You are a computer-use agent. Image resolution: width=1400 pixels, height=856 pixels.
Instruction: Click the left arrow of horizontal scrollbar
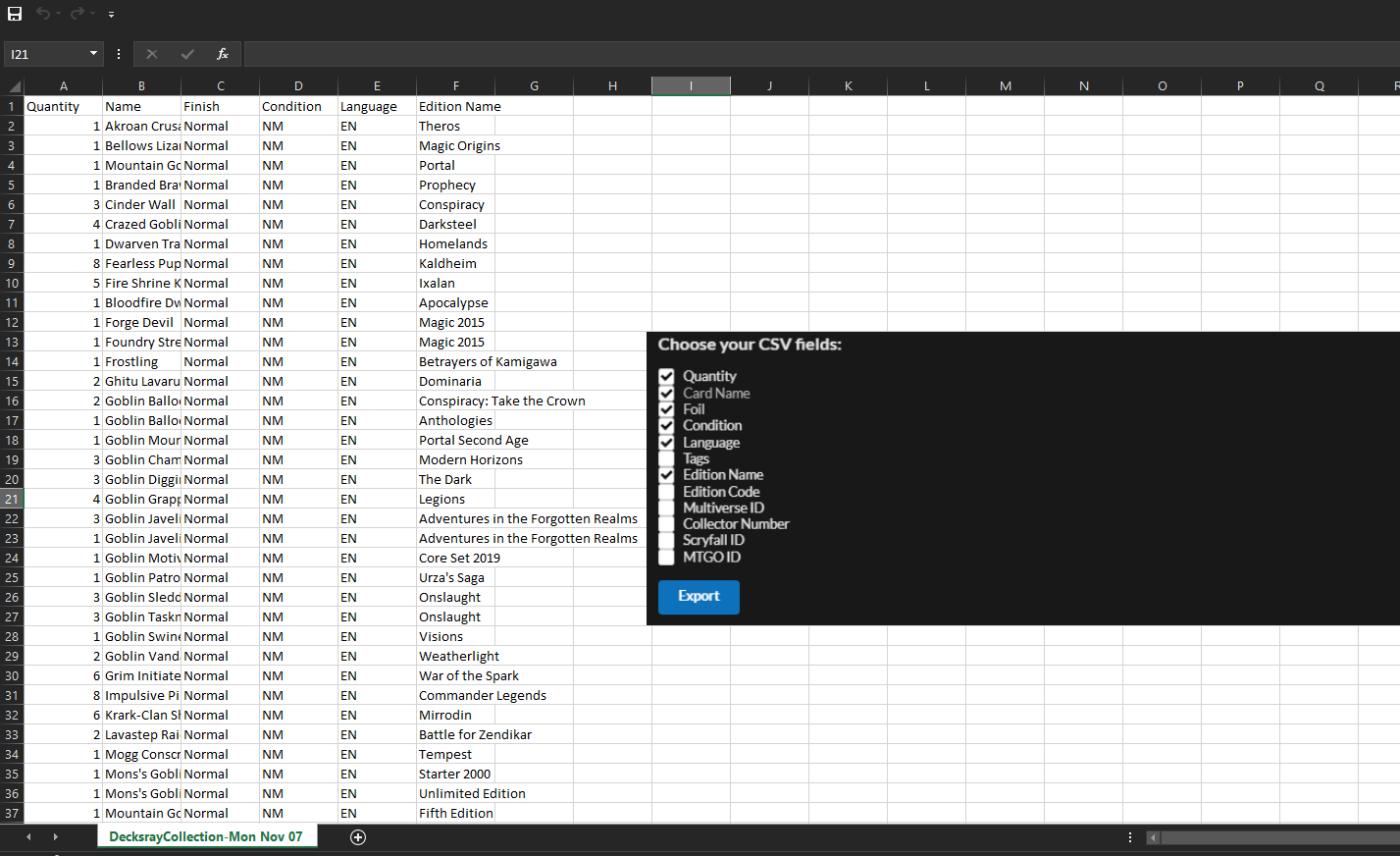coord(1153,837)
